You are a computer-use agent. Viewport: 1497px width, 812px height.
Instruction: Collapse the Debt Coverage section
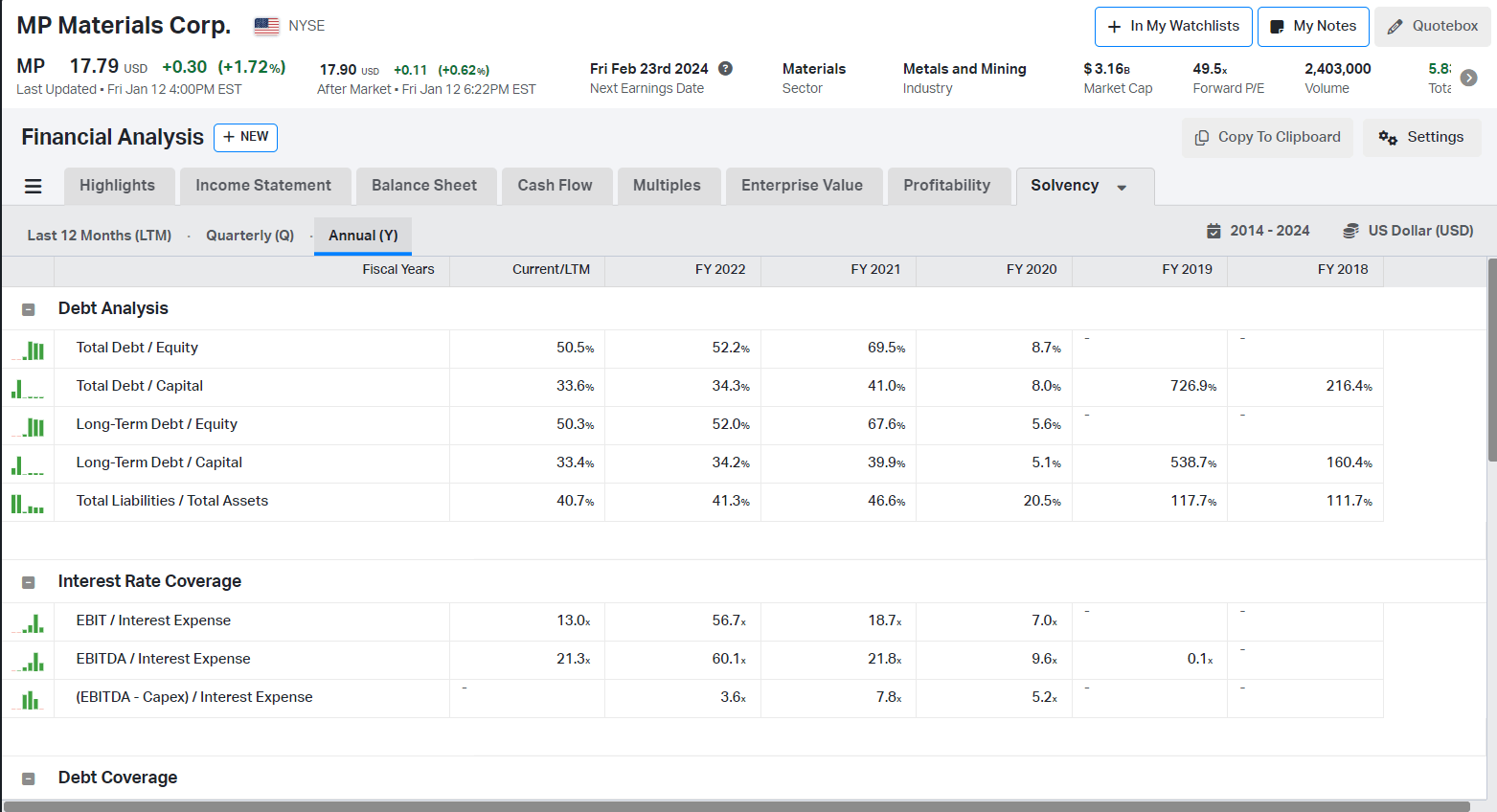[28, 777]
